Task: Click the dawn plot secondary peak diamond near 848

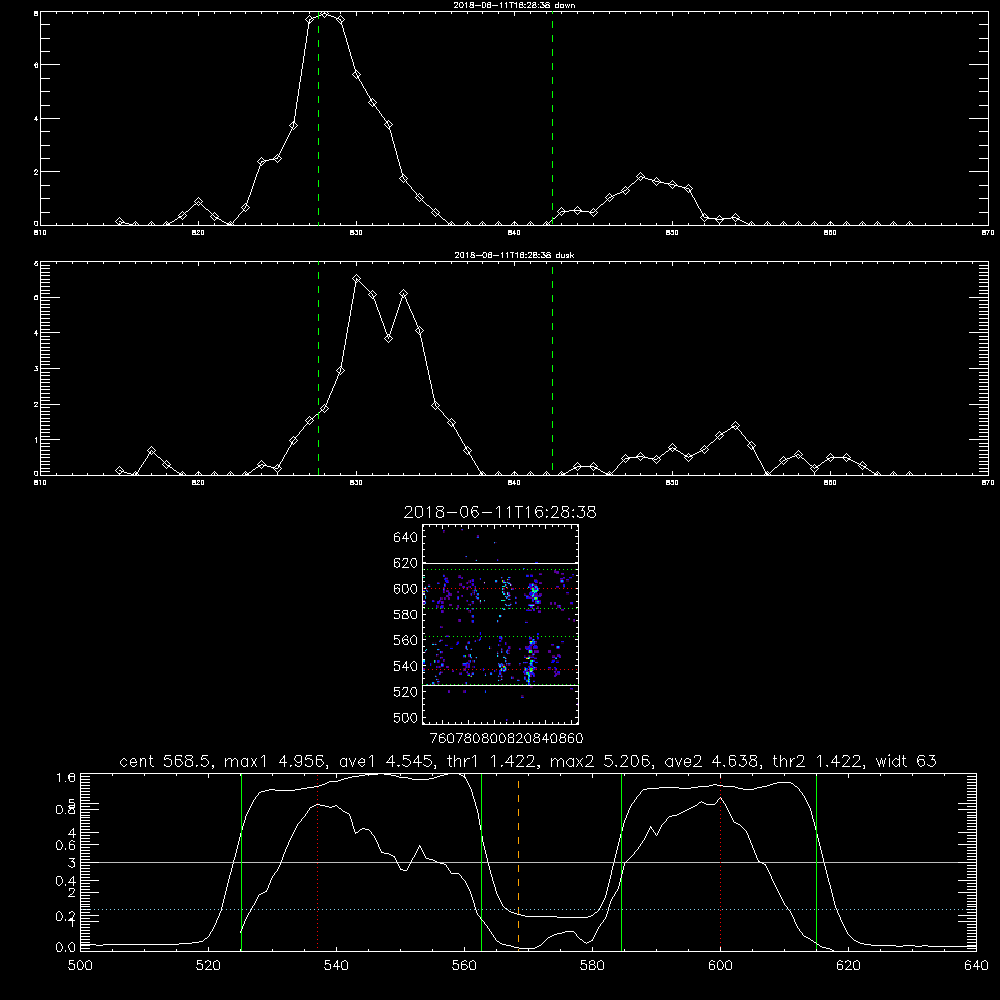Action: coord(641,177)
